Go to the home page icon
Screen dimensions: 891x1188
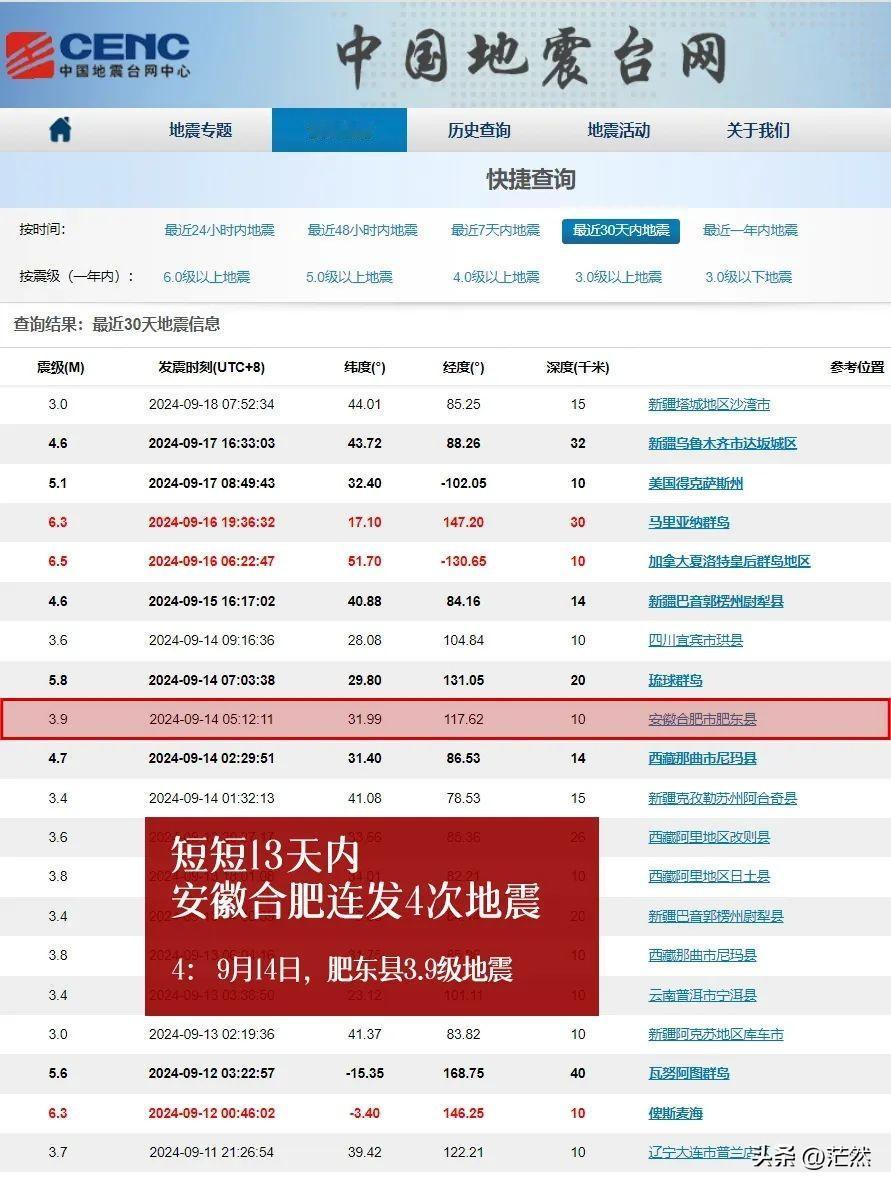click(x=60, y=130)
